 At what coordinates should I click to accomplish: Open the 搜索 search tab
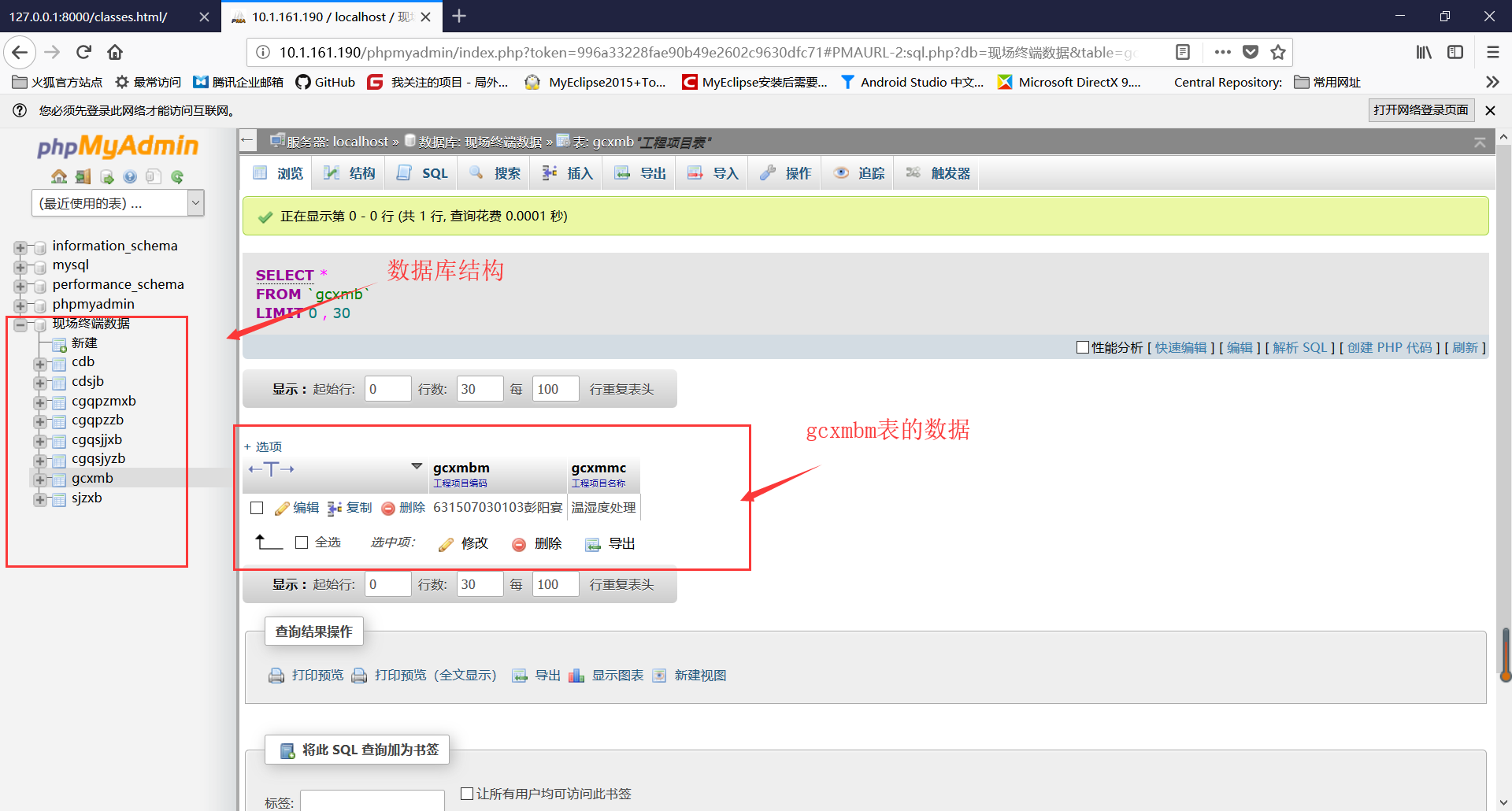coord(494,173)
